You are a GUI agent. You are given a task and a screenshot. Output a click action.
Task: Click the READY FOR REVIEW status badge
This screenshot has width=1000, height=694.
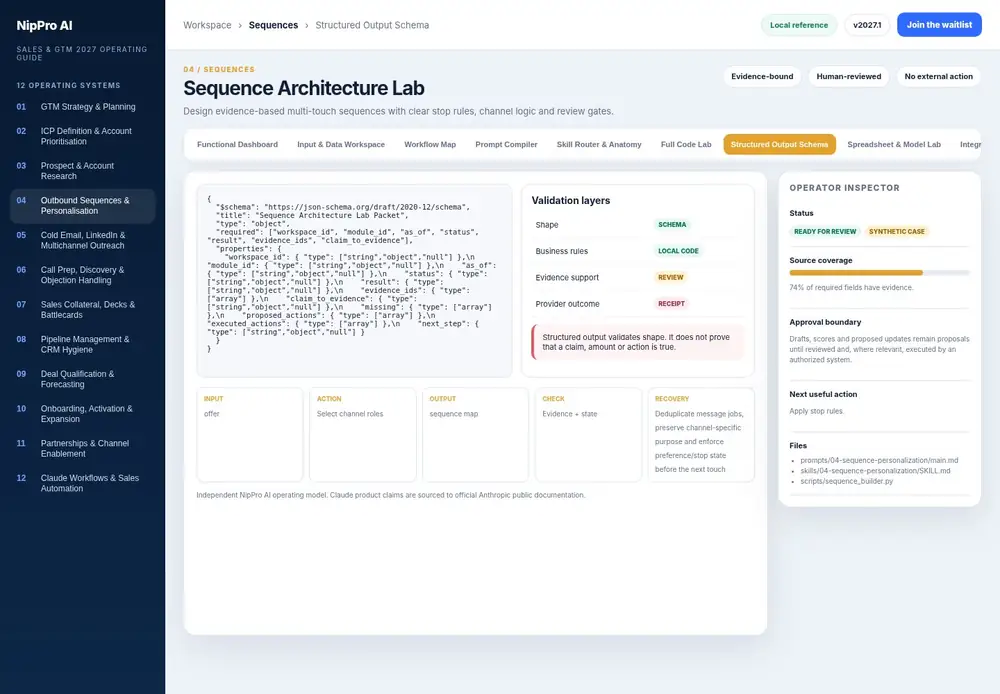coord(825,232)
